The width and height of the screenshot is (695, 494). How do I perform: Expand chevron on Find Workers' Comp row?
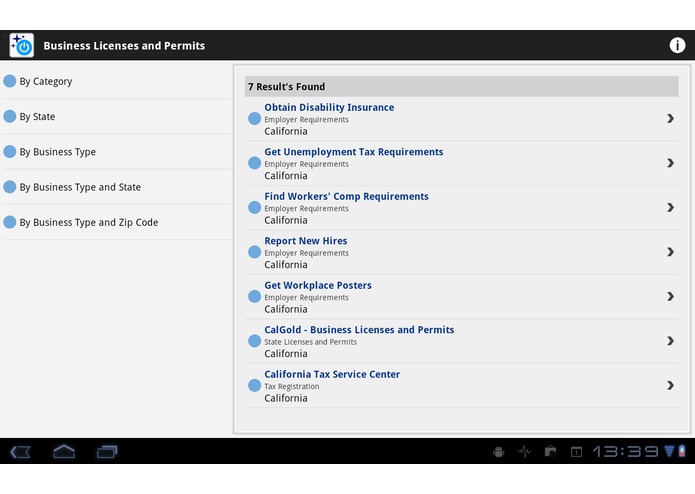[670, 207]
